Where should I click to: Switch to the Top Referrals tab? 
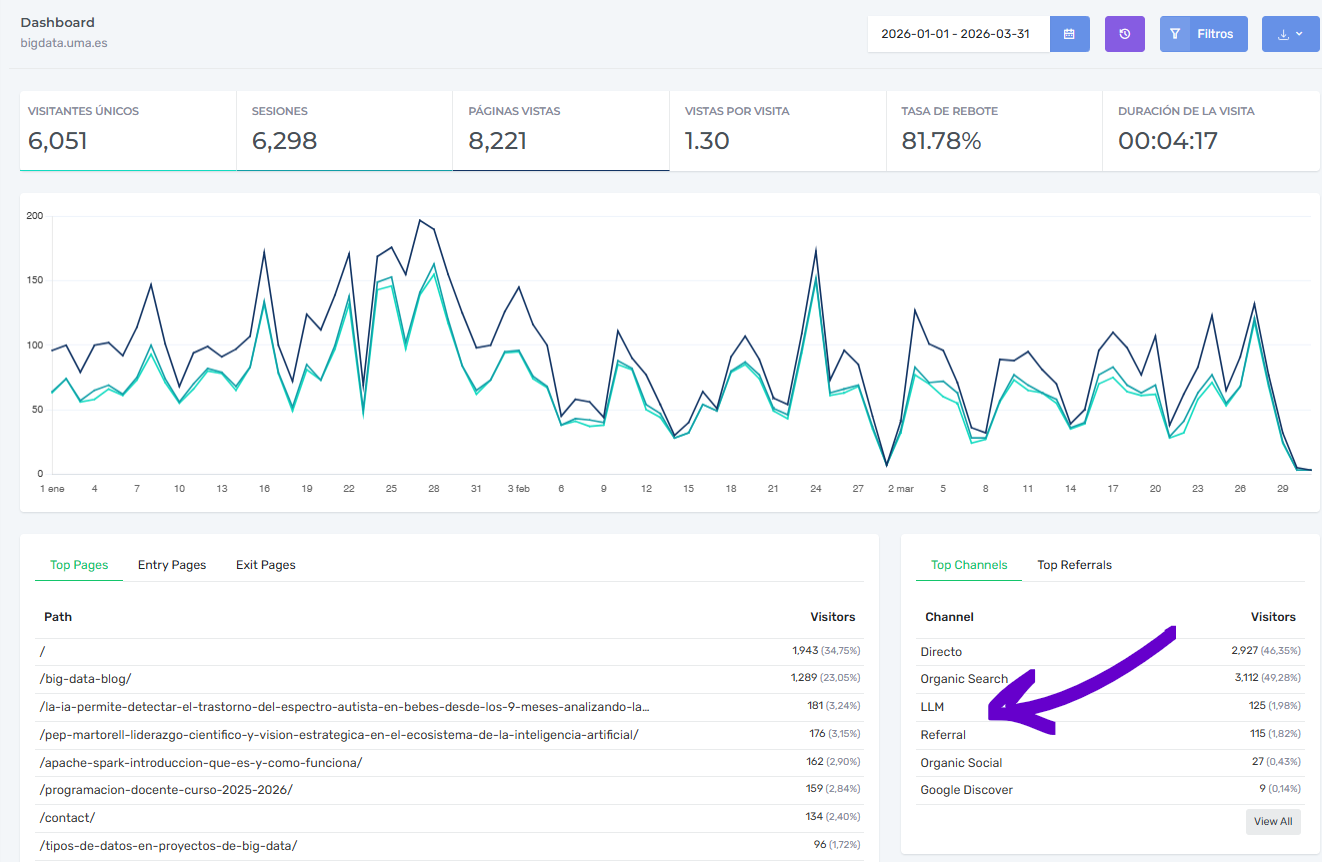1074,565
